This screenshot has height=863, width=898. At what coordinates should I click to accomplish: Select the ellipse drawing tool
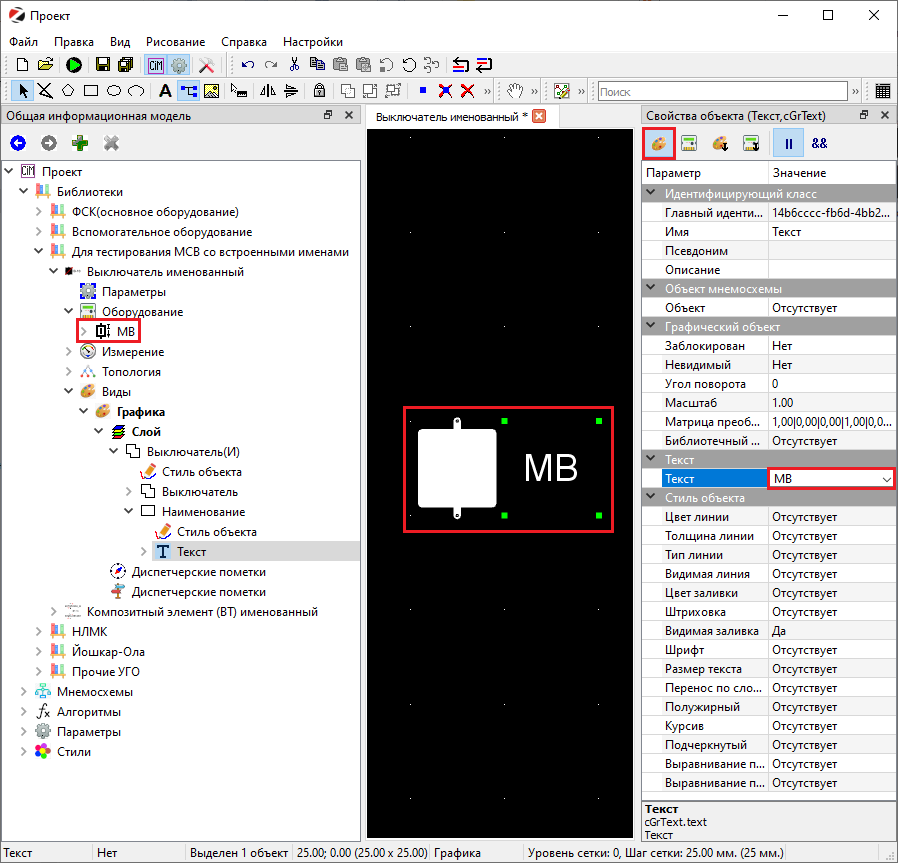[113, 91]
